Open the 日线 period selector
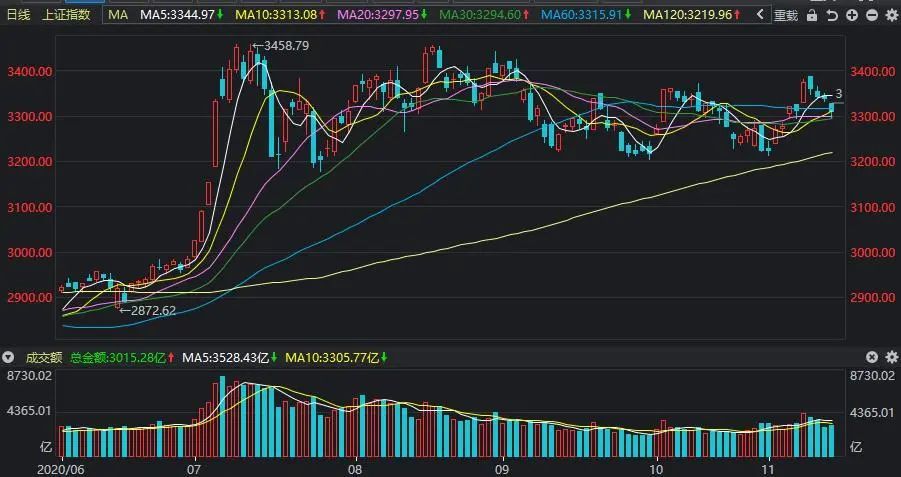The height and width of the screenshot is (477, 901). click(x=18, y=15)
